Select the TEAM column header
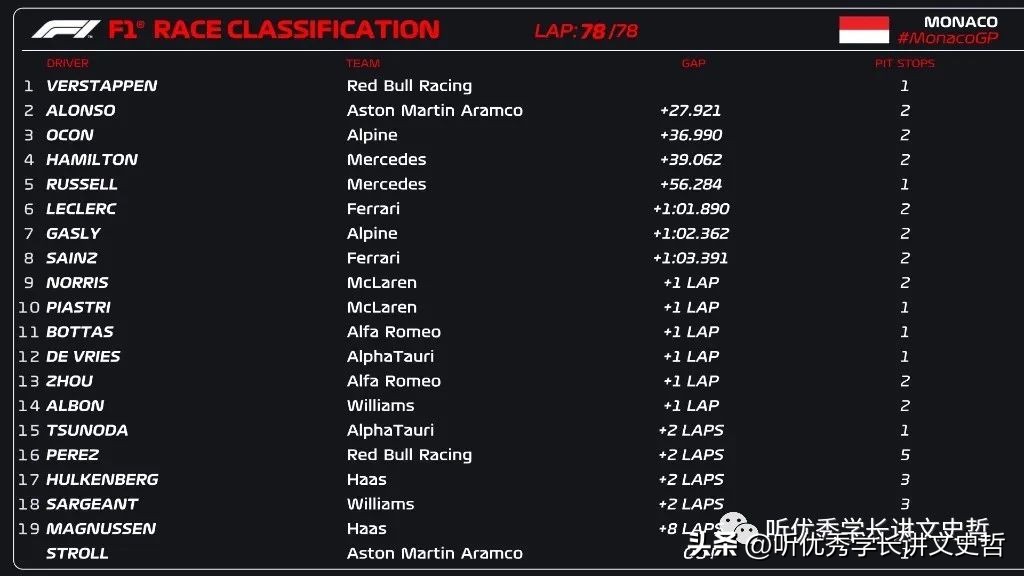 pos(363,63)
